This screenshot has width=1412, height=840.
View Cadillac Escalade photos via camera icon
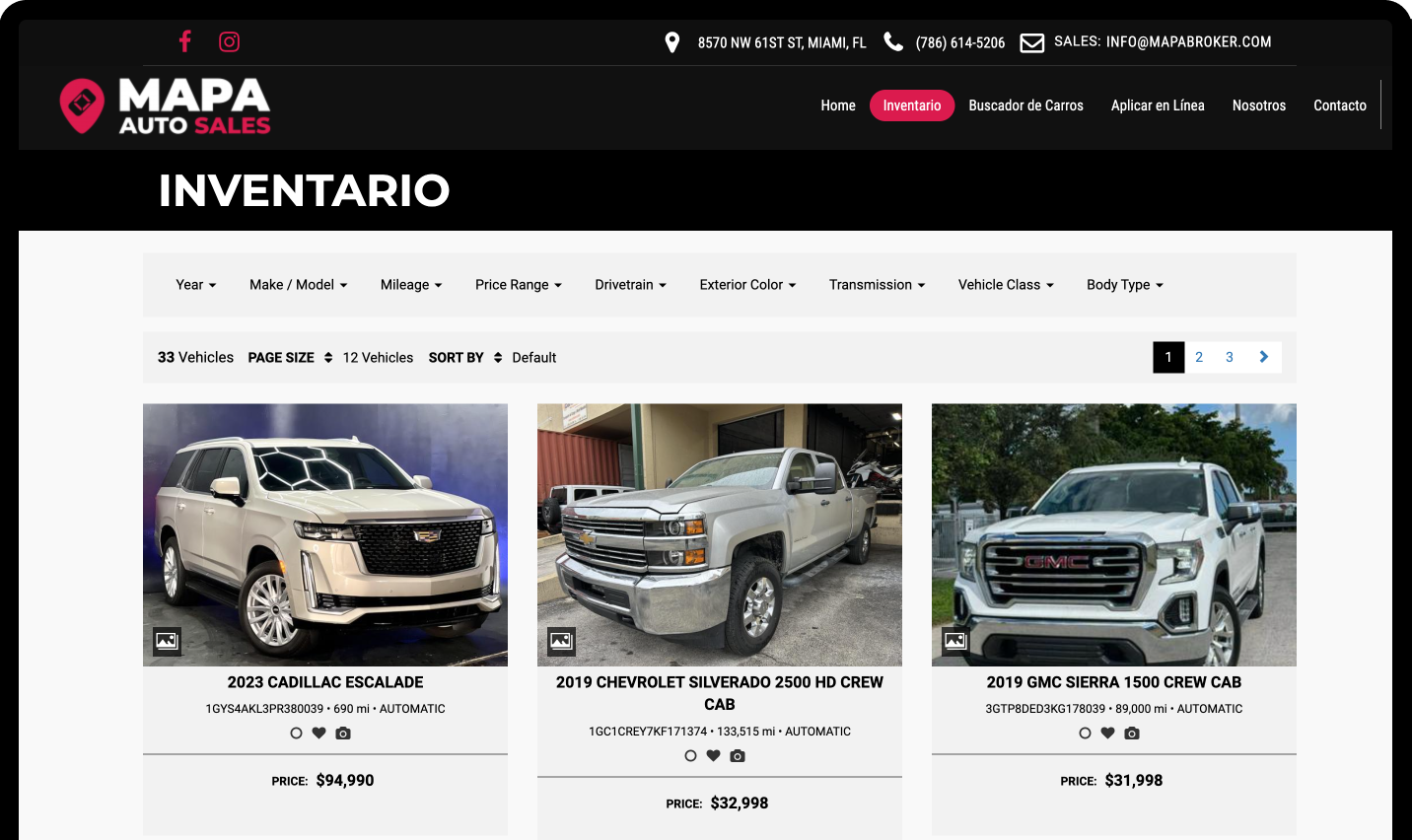click(x=343, y=733)
